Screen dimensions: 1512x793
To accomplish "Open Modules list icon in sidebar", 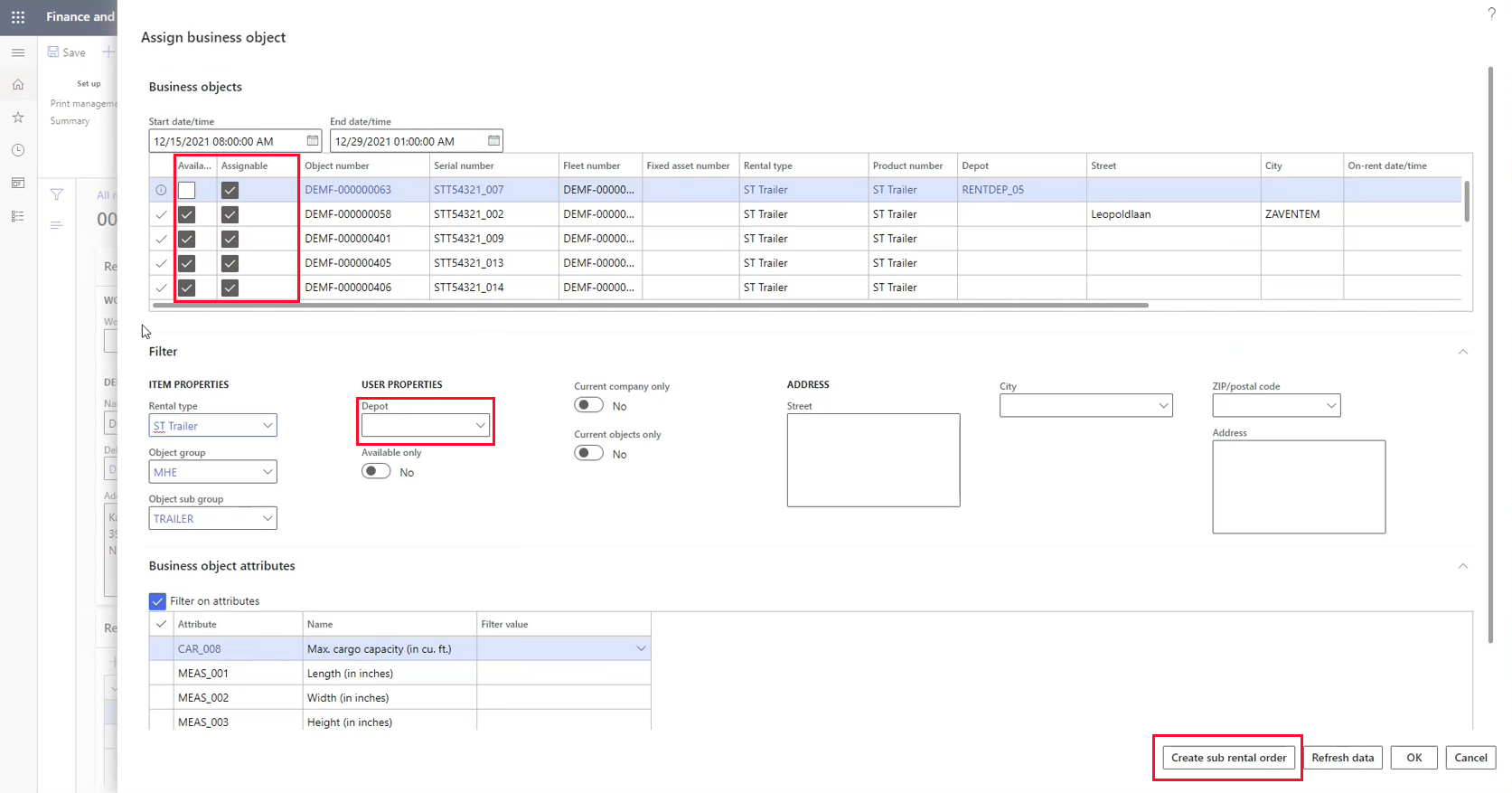I will coord(18,216).
